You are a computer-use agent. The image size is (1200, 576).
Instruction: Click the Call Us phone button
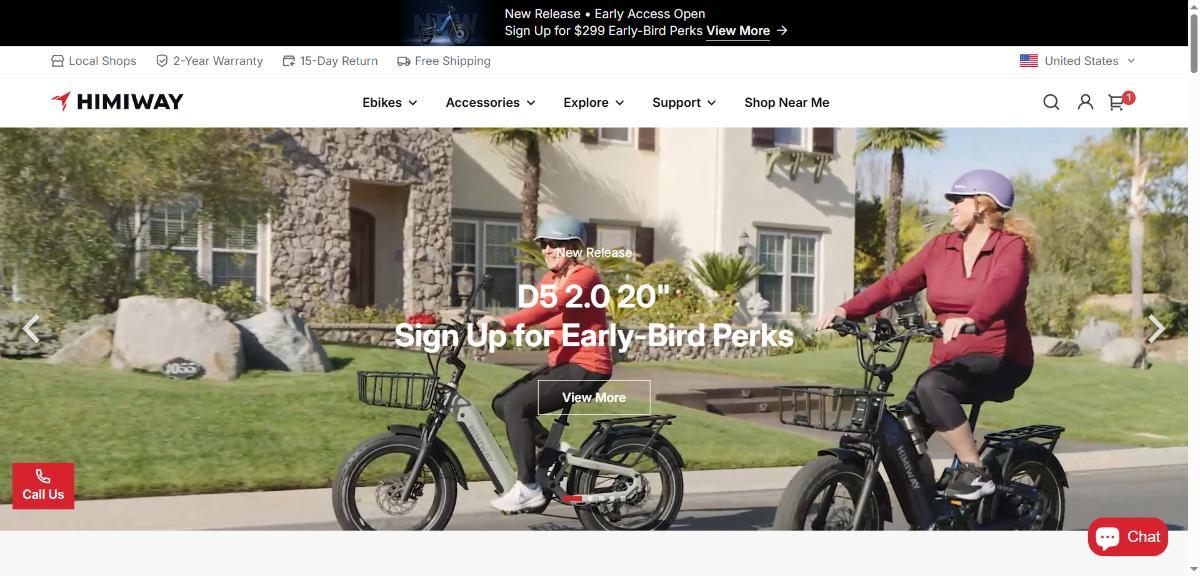(x=43, y=486)
